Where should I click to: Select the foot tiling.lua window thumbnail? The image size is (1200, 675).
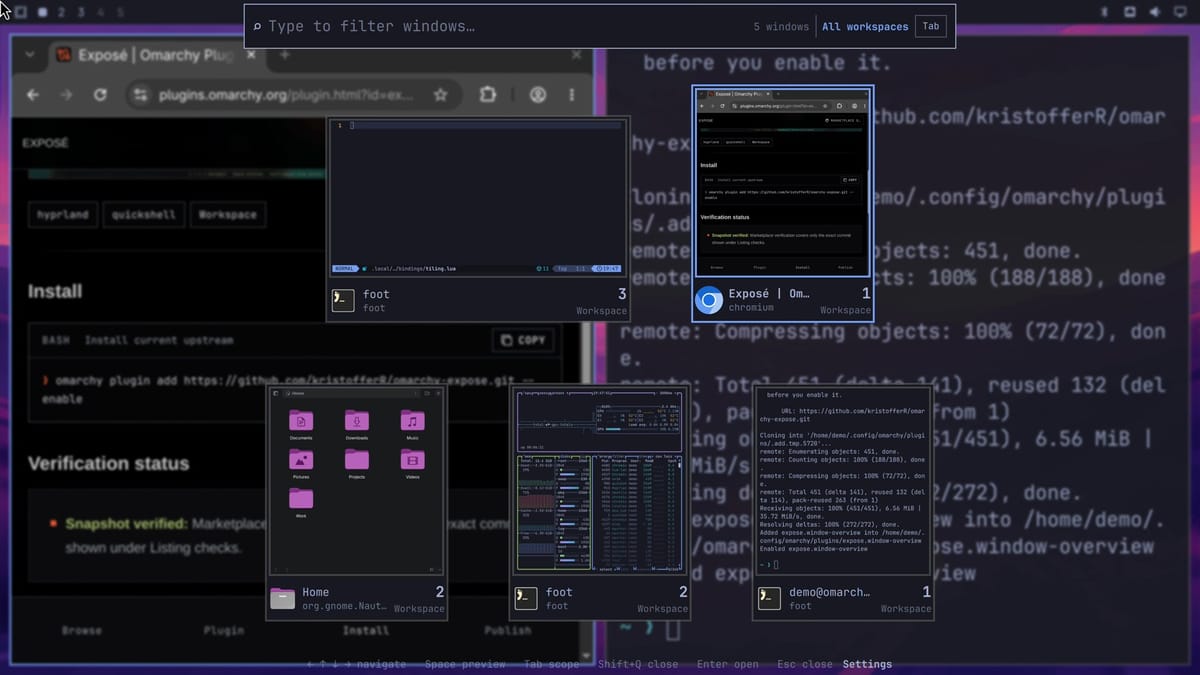[x=478, y=197]
